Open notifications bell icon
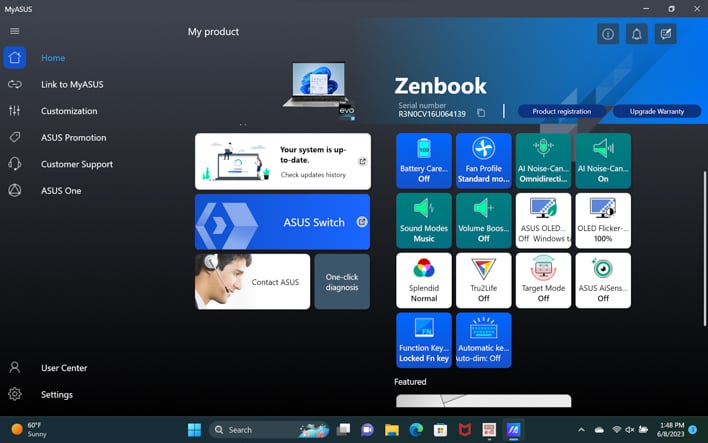The image size is (708, 443). point(637,34)
